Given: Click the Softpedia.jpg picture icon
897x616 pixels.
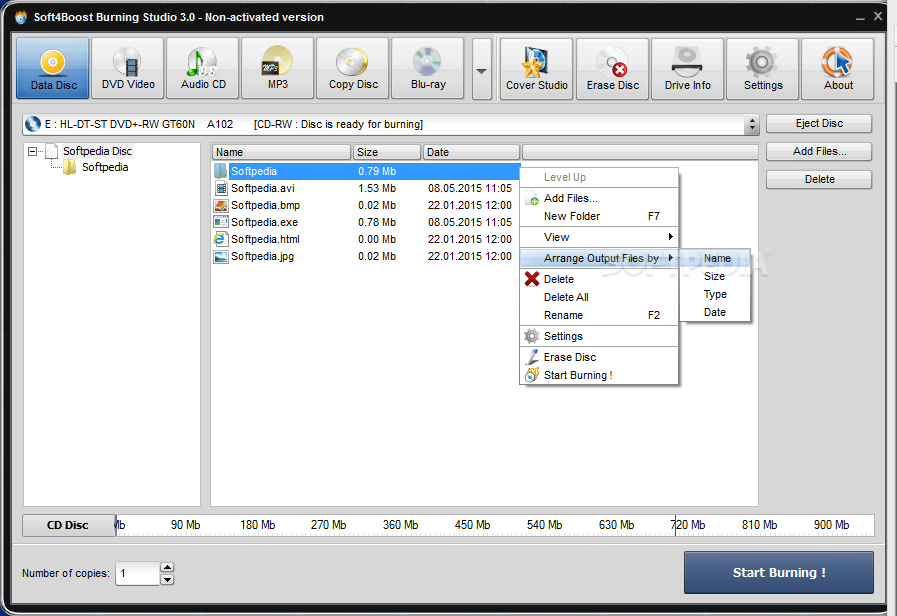Looking at the screenshot, I should (221, 256).
